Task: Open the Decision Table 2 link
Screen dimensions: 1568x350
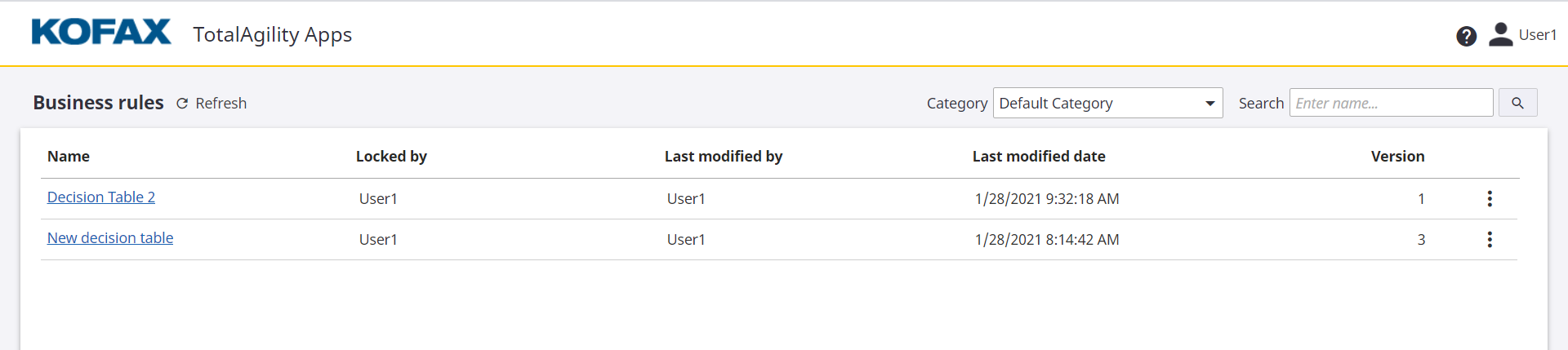Action: point(101,197)
